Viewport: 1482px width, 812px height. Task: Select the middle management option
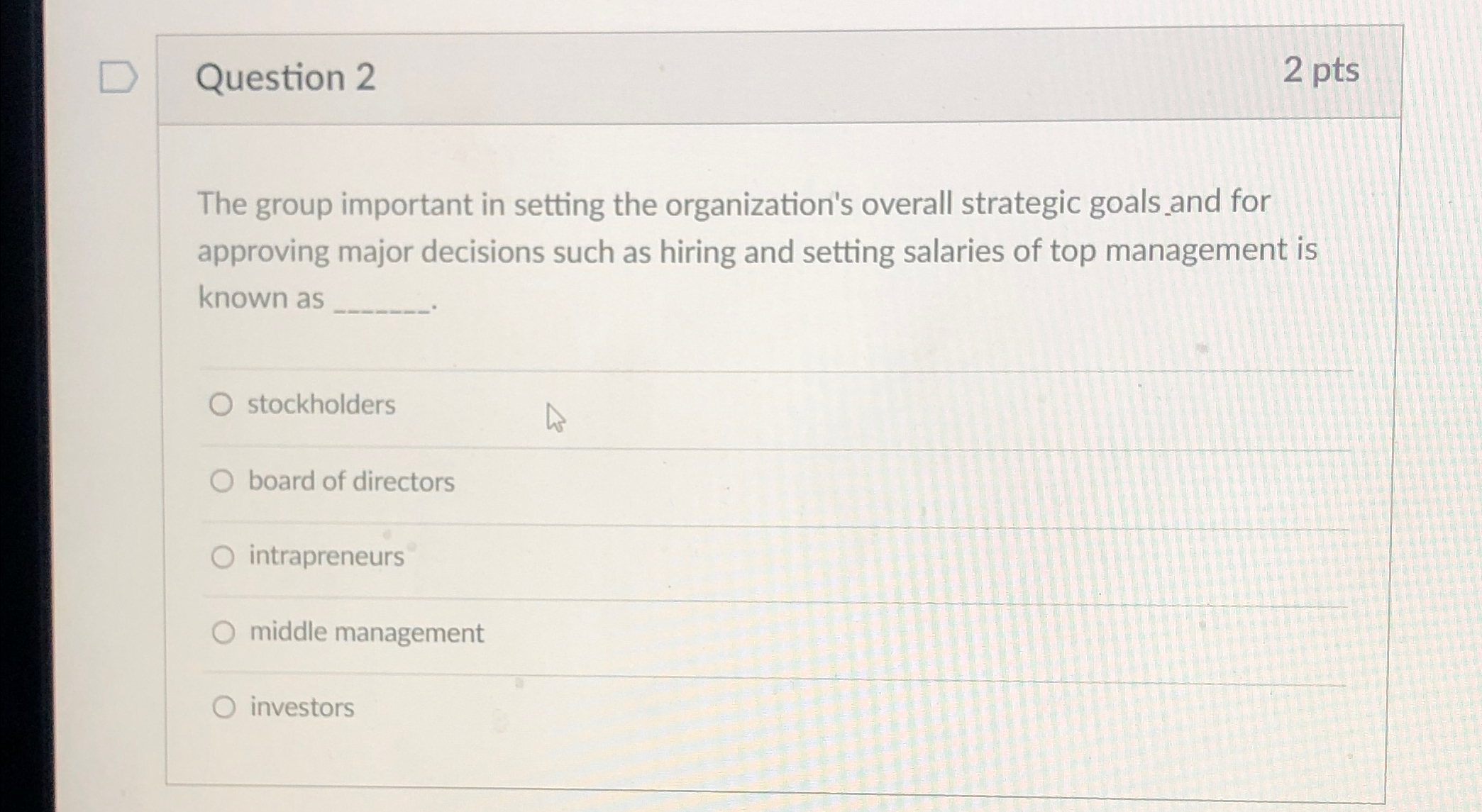[x=223, y=633]
